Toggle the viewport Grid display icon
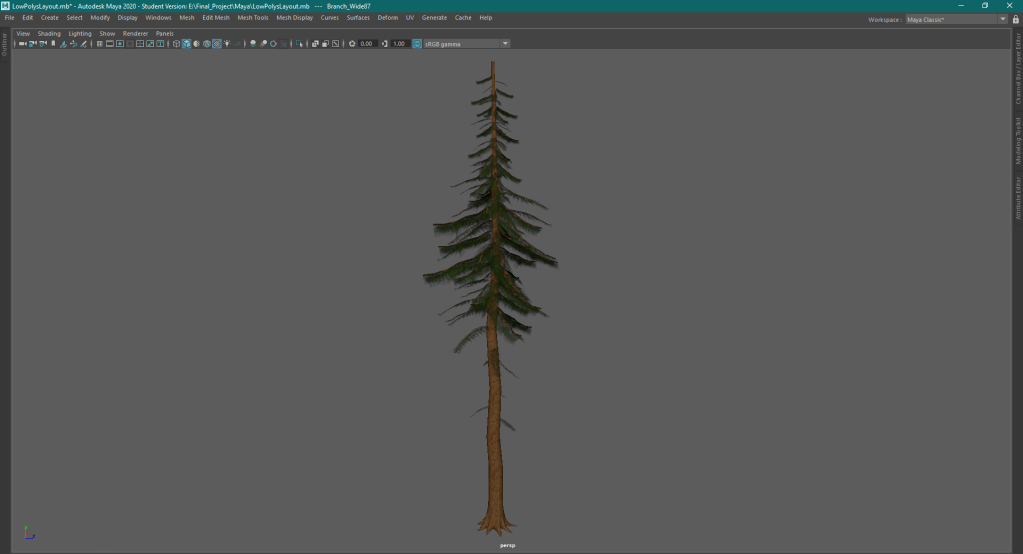 click(x=99, y=44)
